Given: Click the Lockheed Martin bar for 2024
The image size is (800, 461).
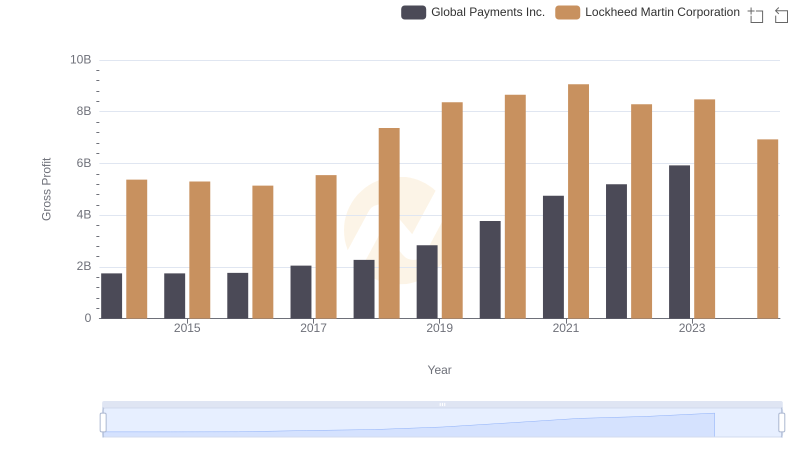Looking at the screenshot, I should click(x=768, y=229).
